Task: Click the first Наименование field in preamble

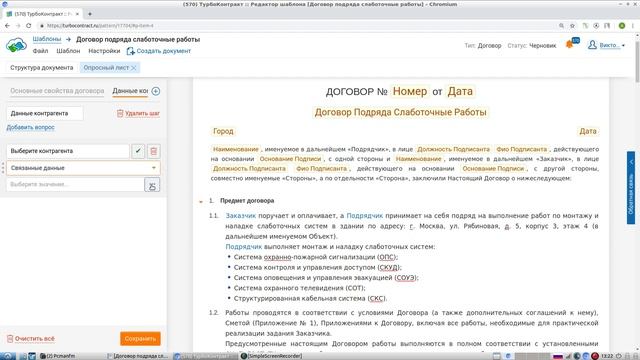Action: coord(236,149)
